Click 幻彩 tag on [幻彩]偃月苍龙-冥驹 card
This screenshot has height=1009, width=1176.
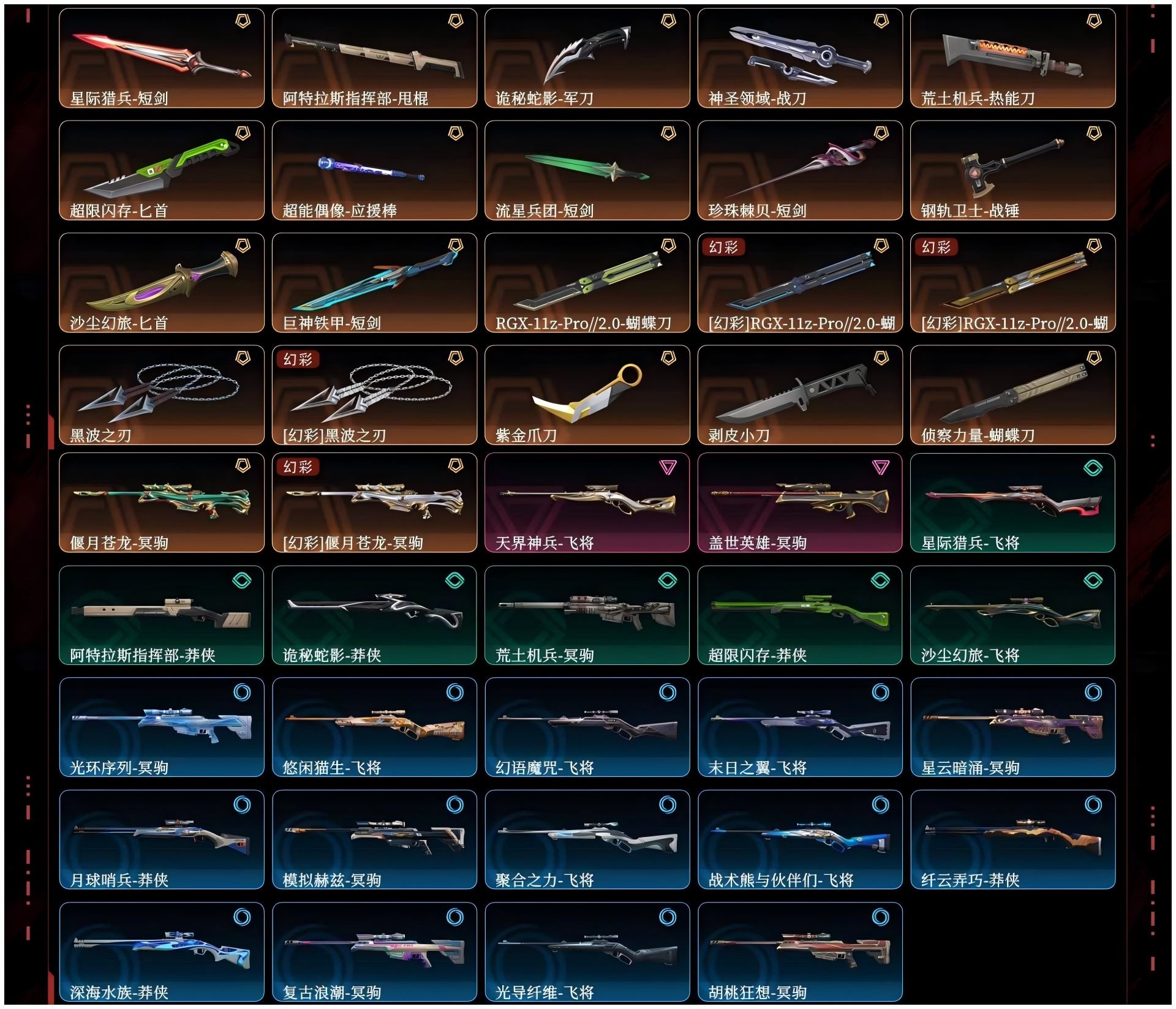click(x=298, y=467)
